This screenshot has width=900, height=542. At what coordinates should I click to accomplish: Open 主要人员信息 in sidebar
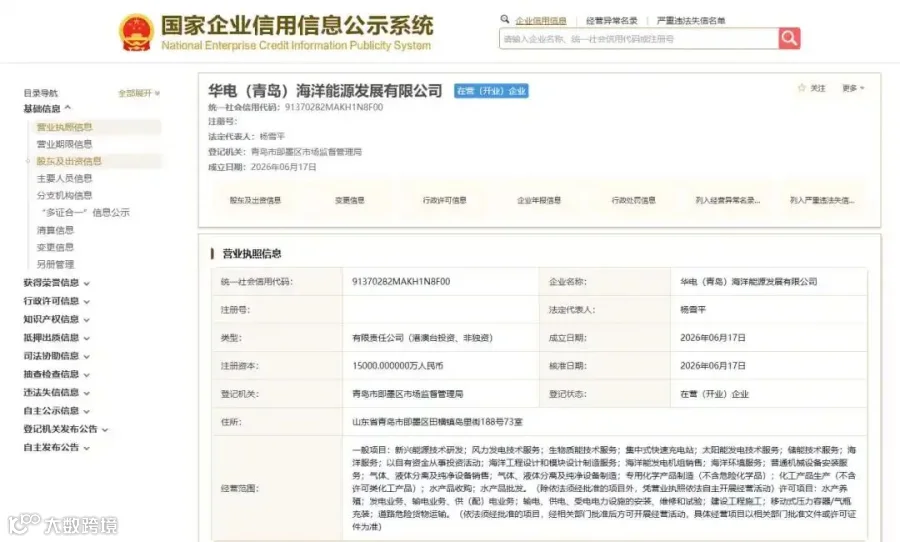[64, 179]
